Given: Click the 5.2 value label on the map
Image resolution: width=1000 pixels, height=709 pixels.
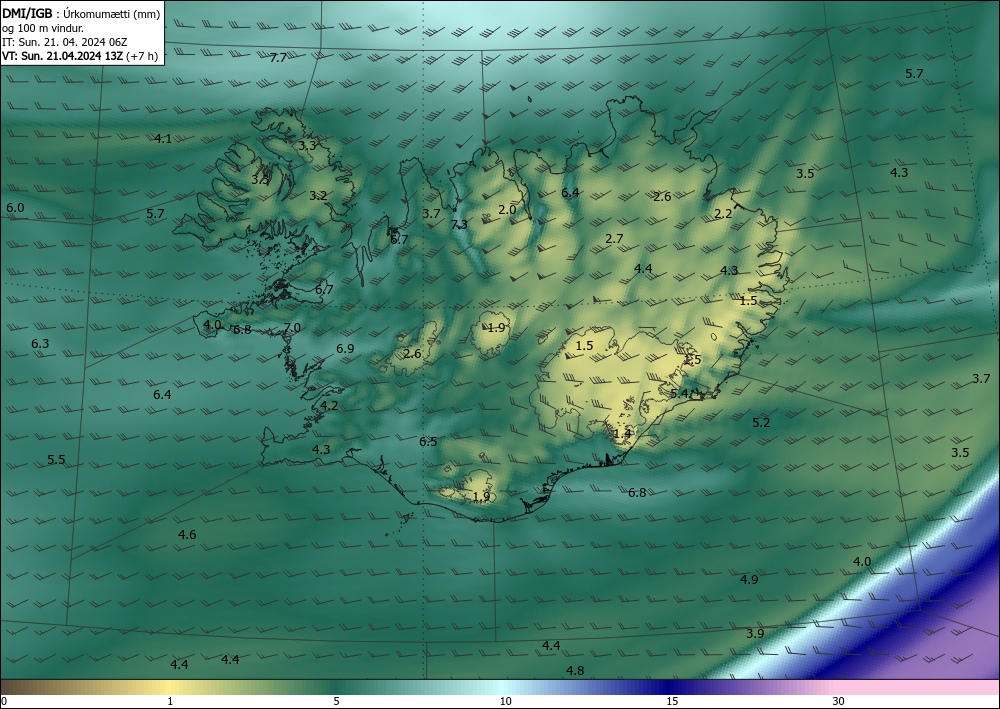Looking at the screenshot, I should coord(761,422).
